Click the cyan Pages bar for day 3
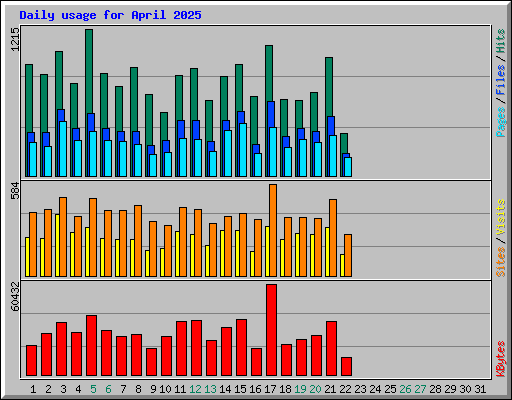Image resolution: width=512 pixels, height=400 pixels. point(63,149)
